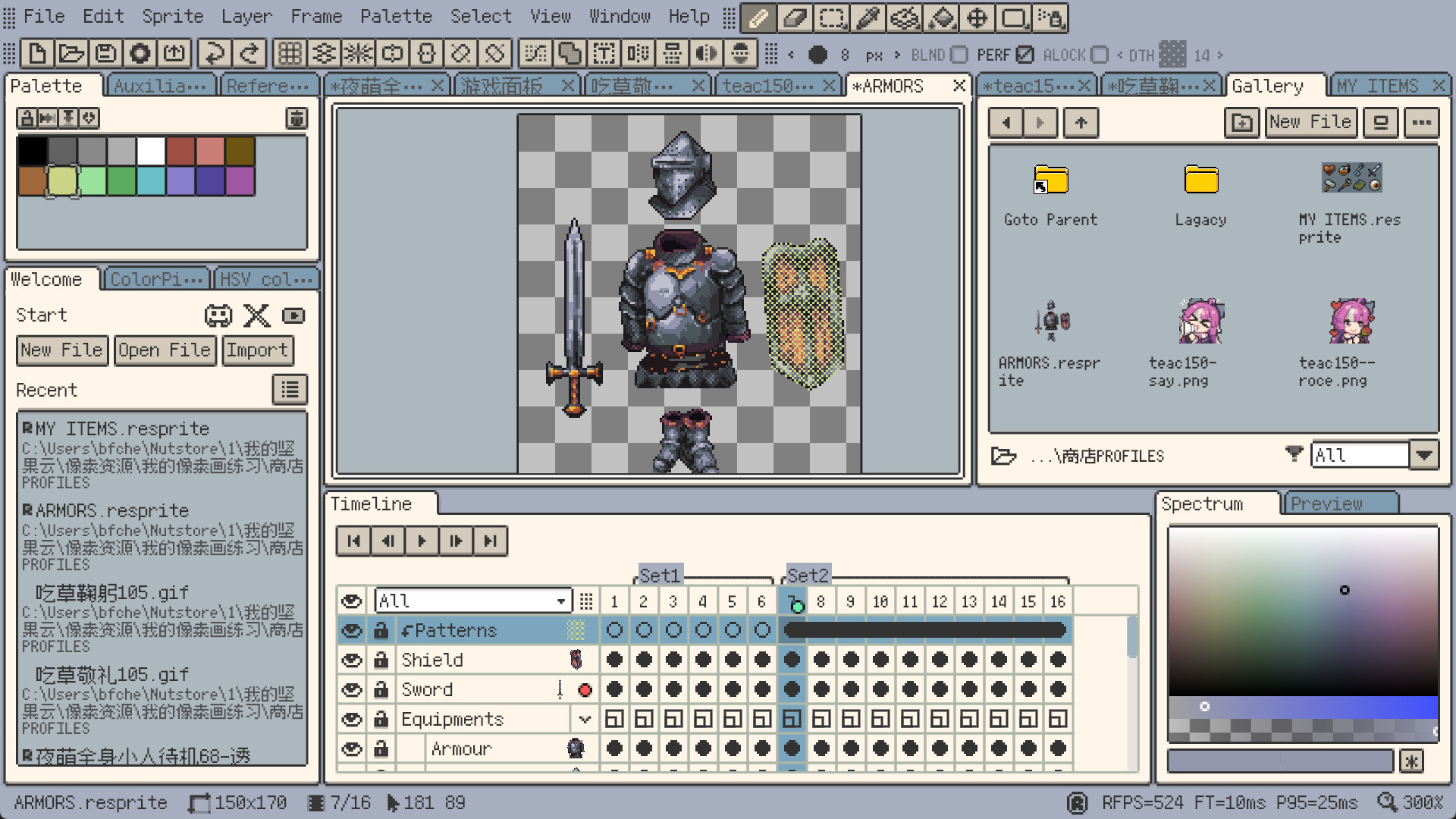Screen dimensions: 1456x819
Task: Open the settings gear in the toolbar
Action: 140,54
